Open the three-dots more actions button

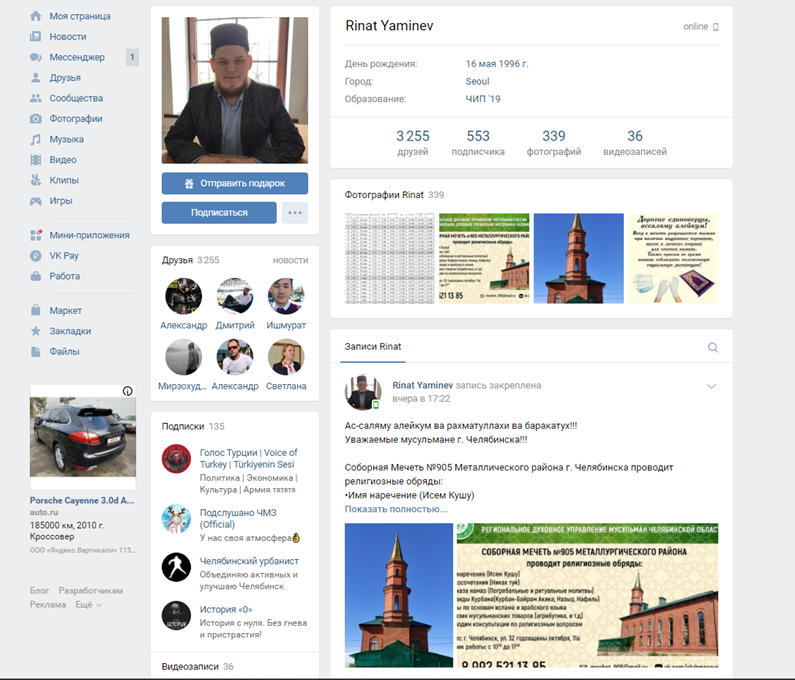pyautogui.click(x=295, y=212)
